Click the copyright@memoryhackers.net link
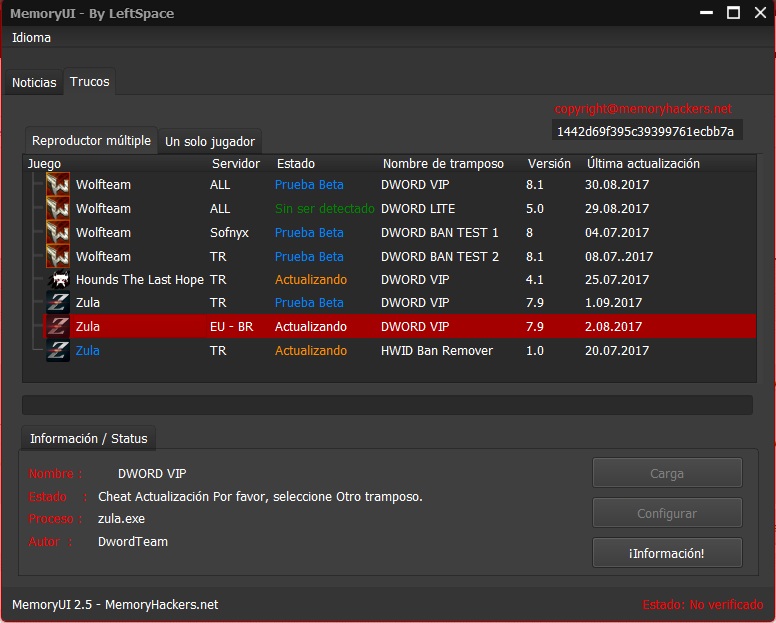The width and height of the screenshot is (776, 623). click(x=643, y=108)
